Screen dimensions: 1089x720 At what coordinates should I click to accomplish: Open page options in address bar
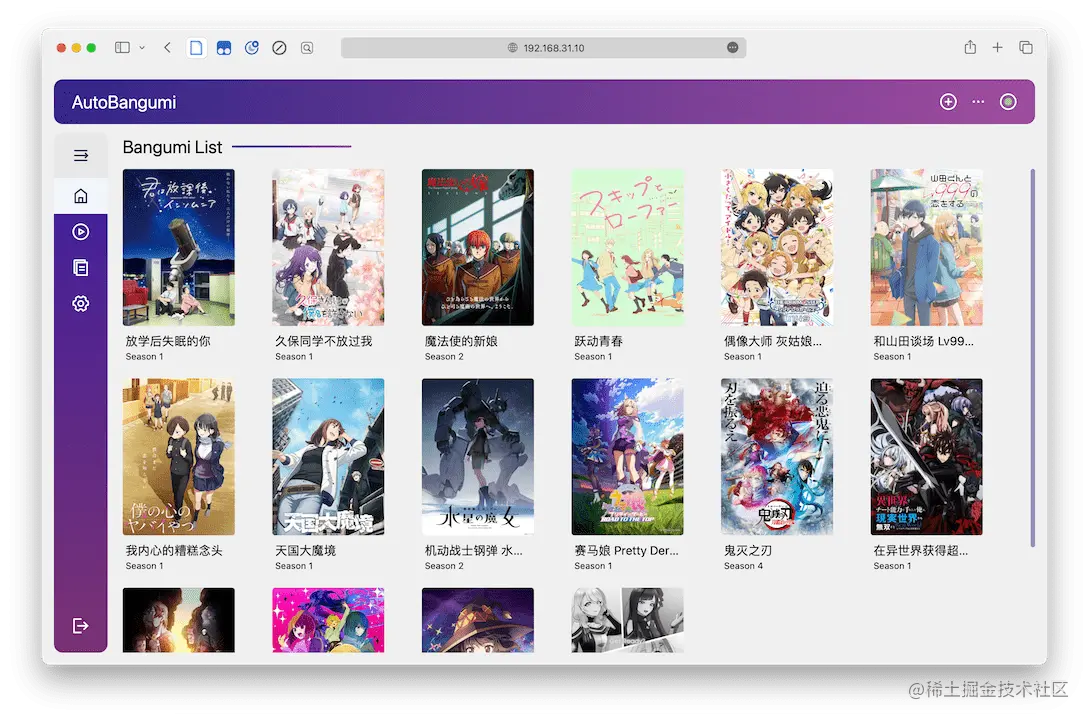pos(732,47)
